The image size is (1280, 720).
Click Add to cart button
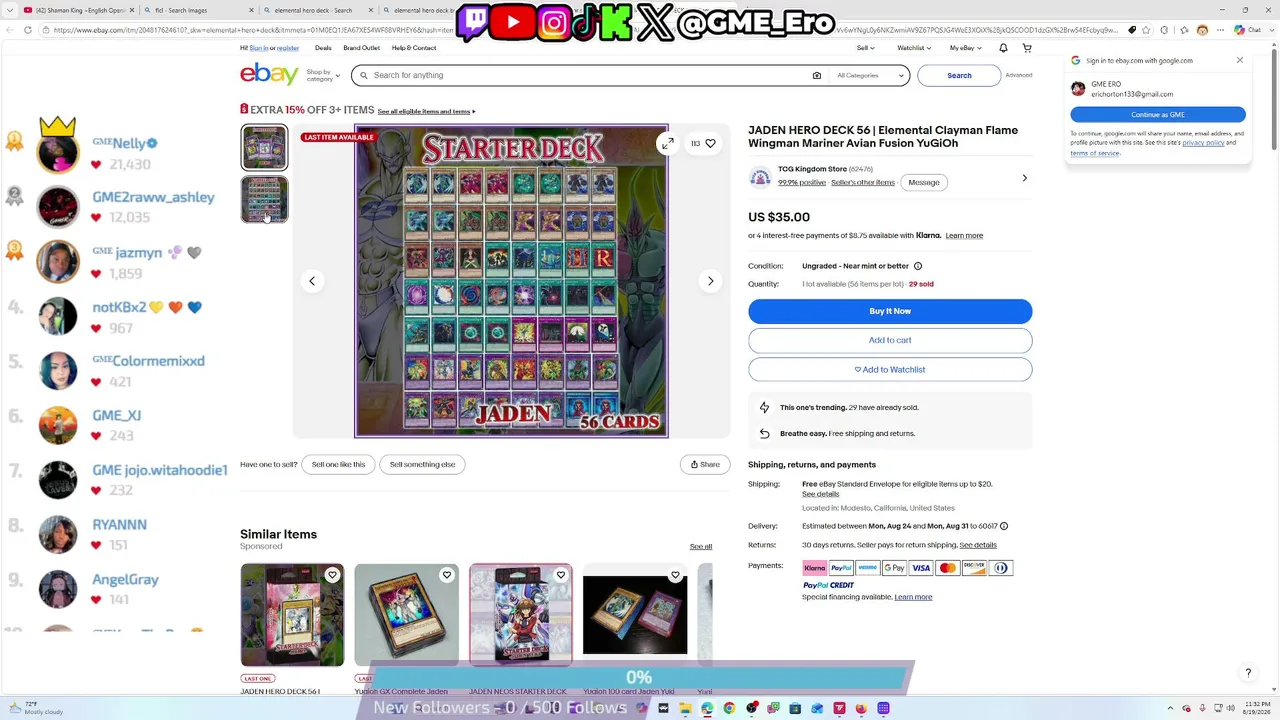click(890, 340)
